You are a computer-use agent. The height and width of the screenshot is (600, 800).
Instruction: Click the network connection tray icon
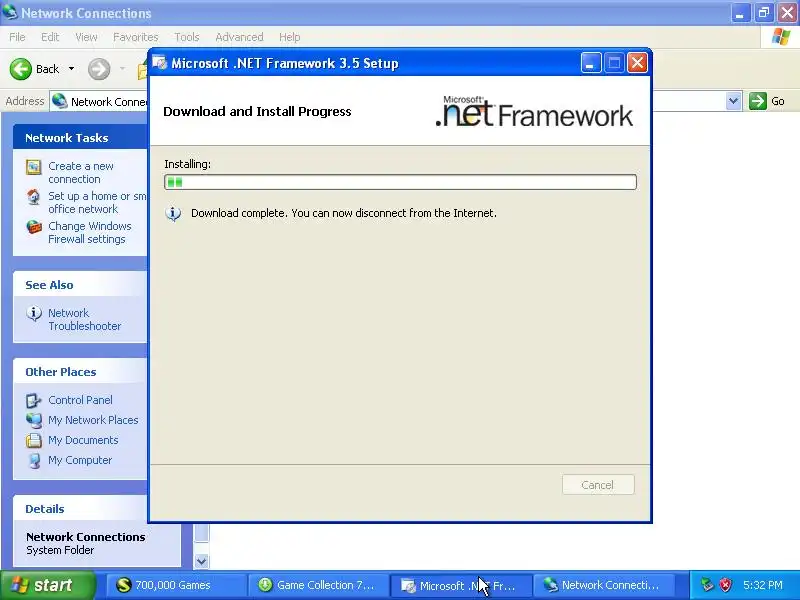[x=707, y=585]
